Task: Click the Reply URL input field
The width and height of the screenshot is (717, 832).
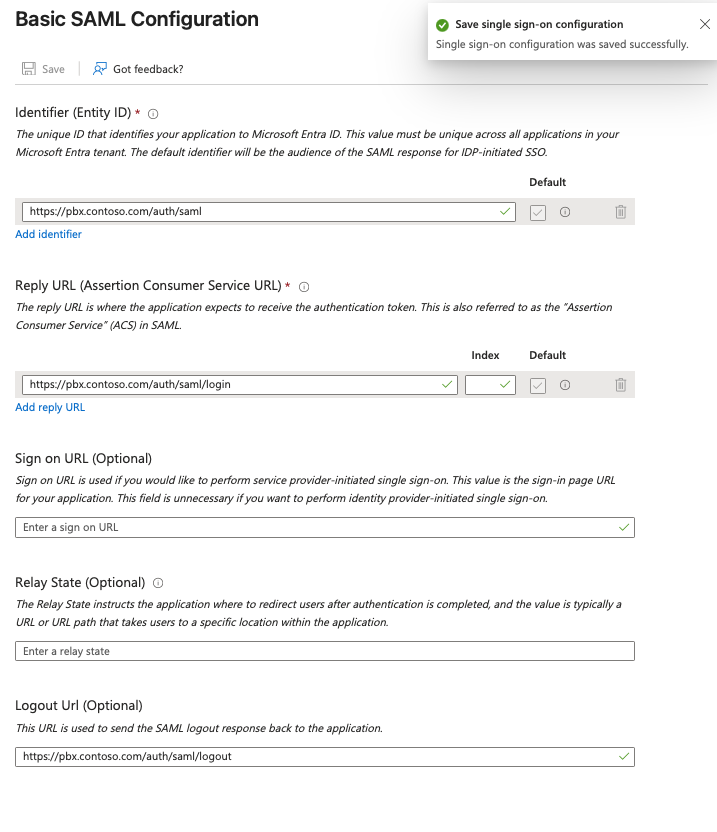Action: (x=230, y=385)
